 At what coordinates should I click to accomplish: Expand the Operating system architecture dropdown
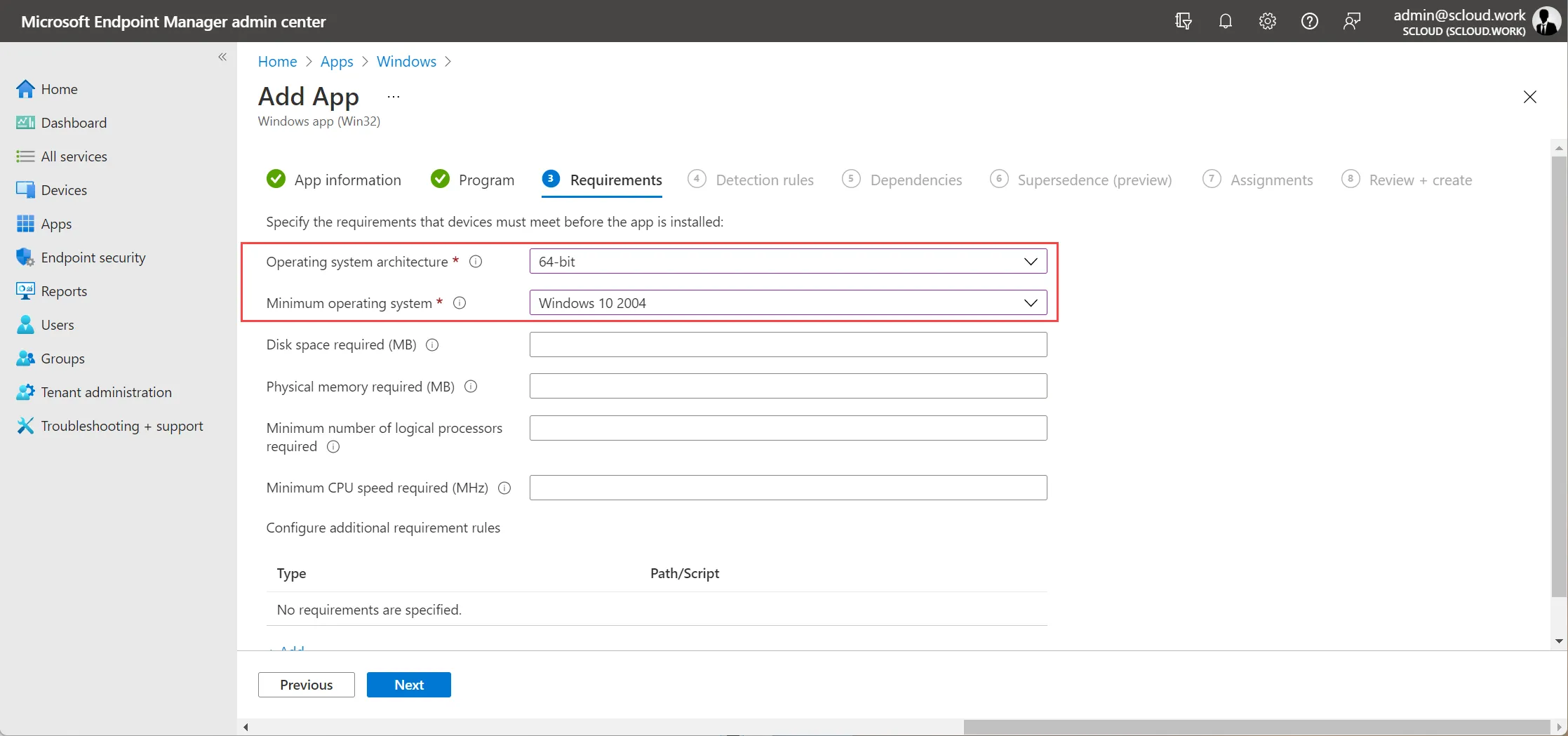(788, 262)
